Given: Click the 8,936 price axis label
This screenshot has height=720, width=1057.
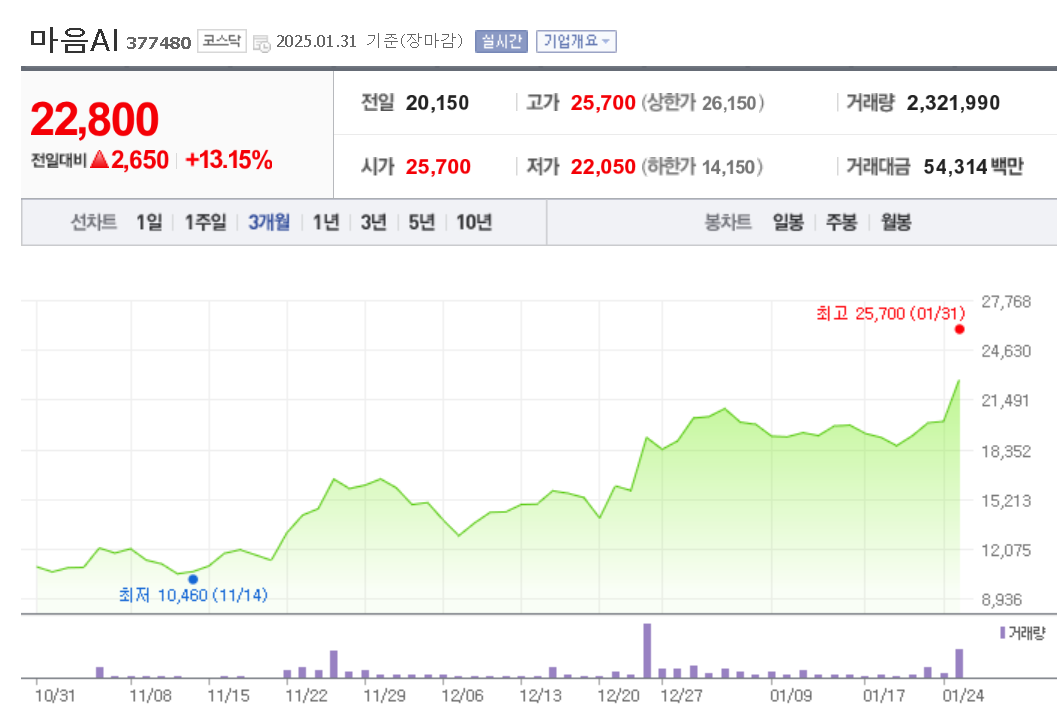Looking at the screenshot, I should pos(1002,599).
